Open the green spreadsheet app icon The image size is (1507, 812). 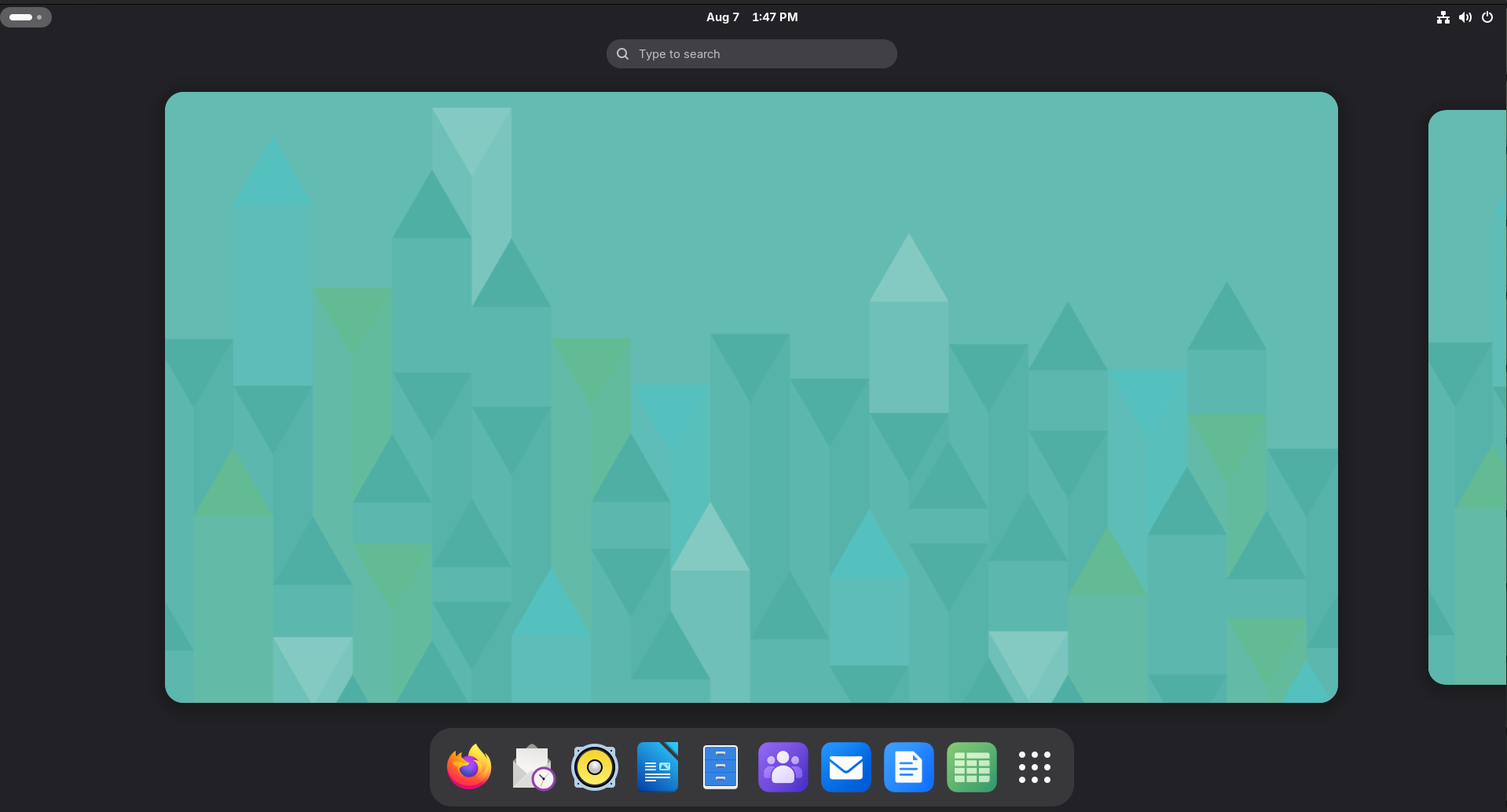point(972,767)
